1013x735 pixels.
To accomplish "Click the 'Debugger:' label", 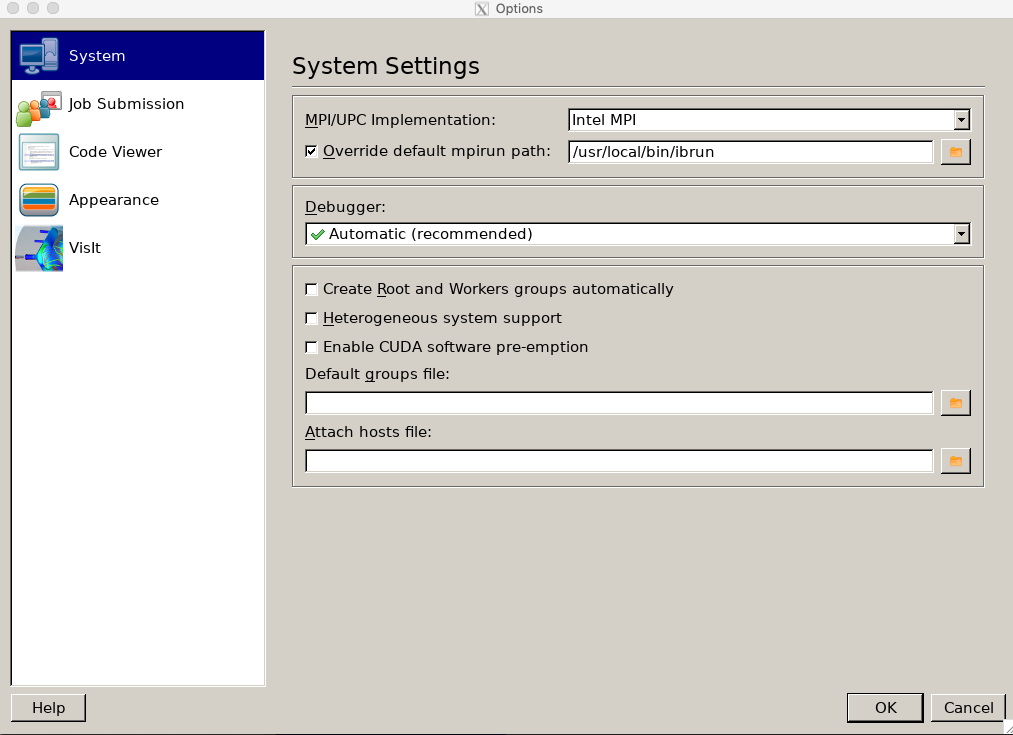I will pyautogui.click(x=345, y=207).
